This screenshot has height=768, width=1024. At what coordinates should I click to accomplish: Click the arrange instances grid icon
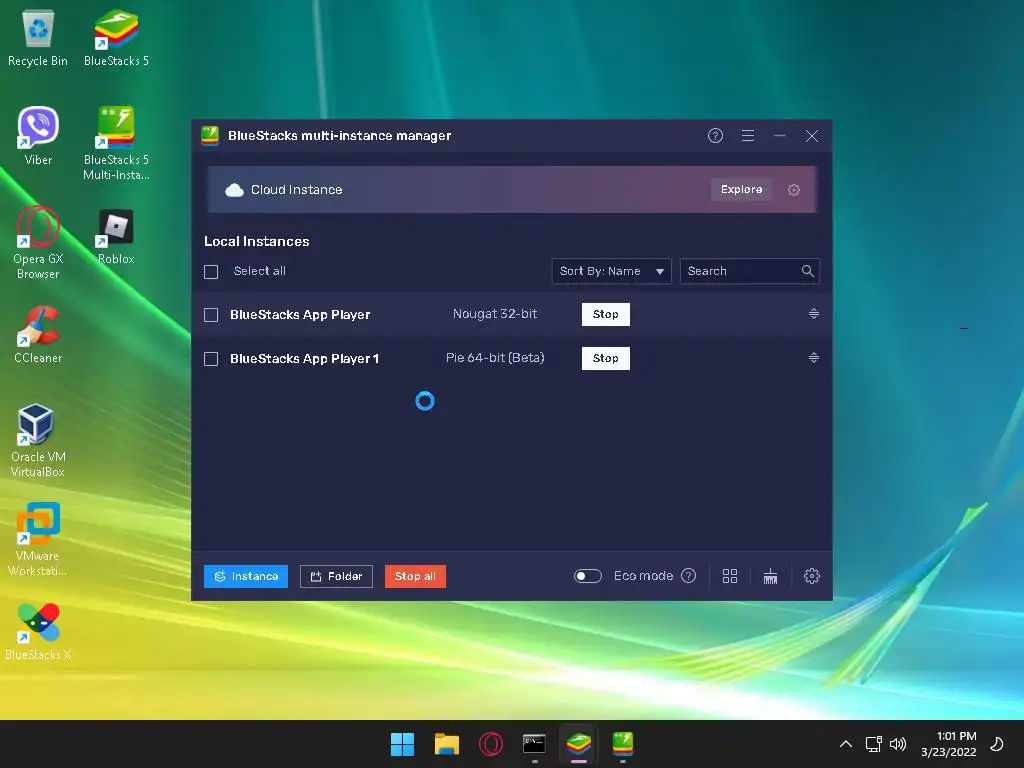click(729, 576)
